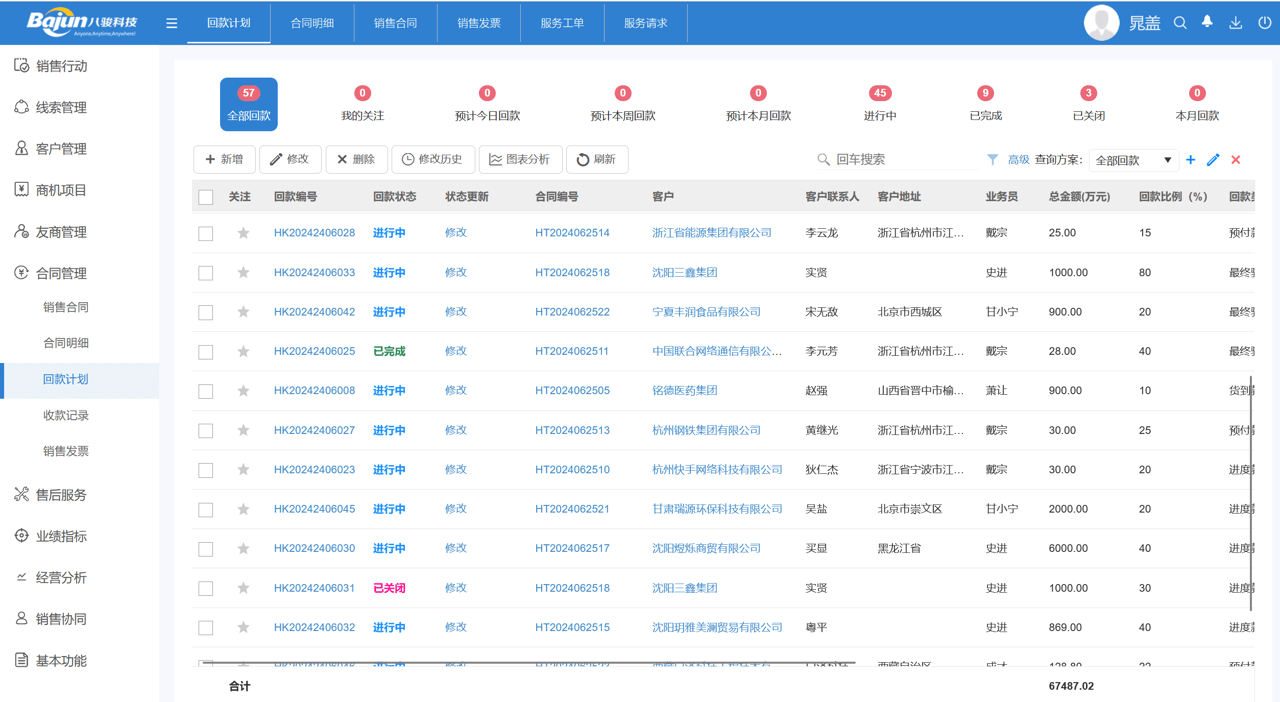
Task: Click the download icon in the top bar
Action: pos(1233,21)
